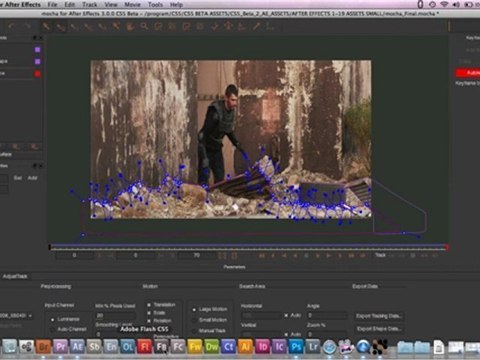Click the second purple layer color swatch
The image size is (480, 360).
[x=37, y=61]
